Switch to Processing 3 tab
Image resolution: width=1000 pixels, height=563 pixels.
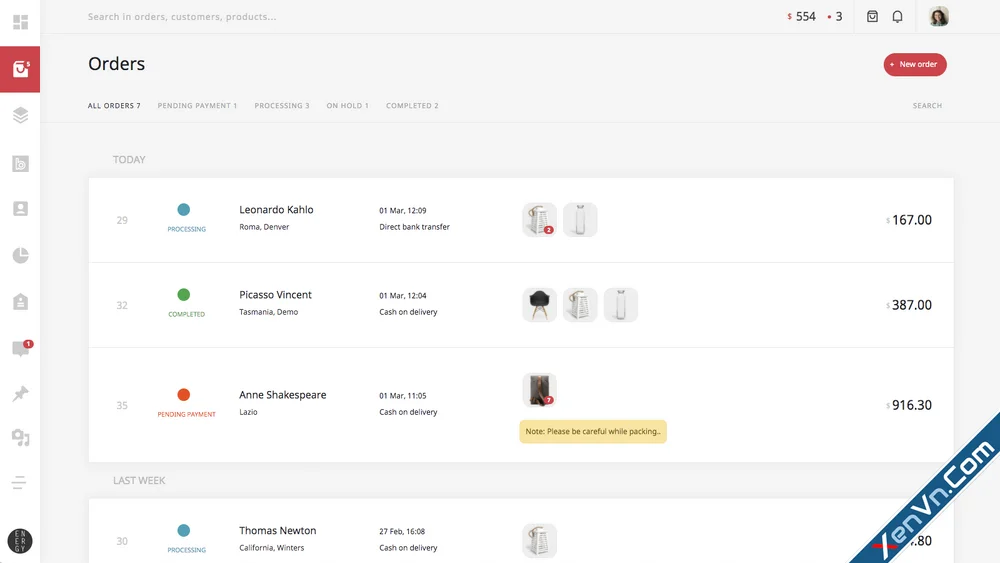pos(282,106)
